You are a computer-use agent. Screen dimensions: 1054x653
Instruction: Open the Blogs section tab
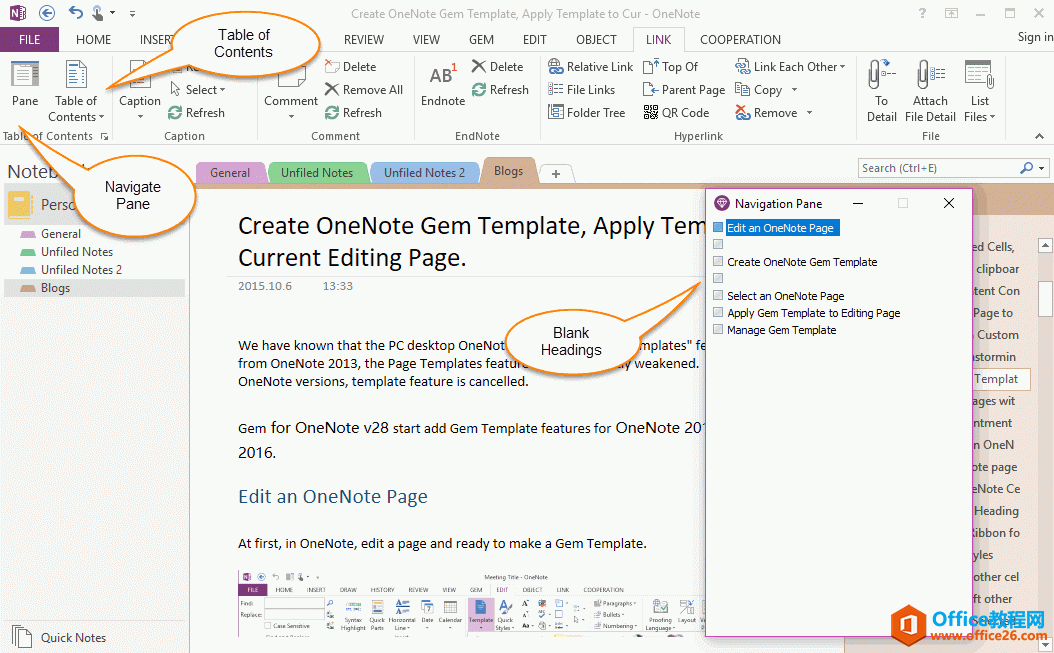[508, 170]
